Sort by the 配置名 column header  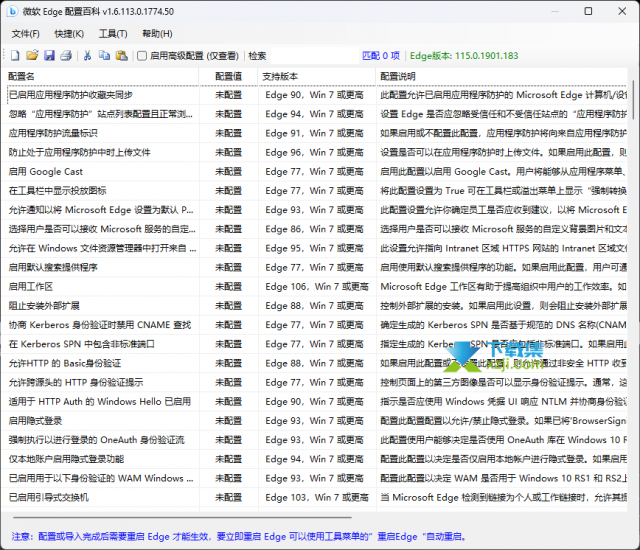coord(100,76)
